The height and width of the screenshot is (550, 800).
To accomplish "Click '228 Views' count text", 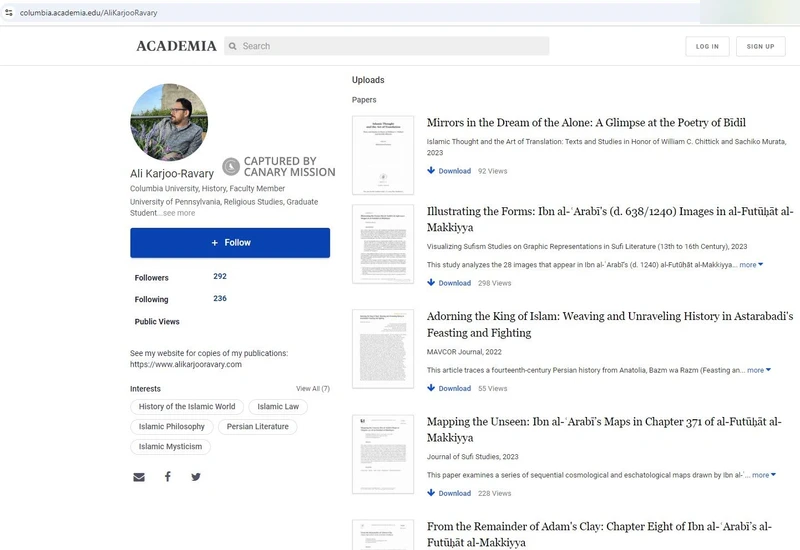I will point(494,493).
